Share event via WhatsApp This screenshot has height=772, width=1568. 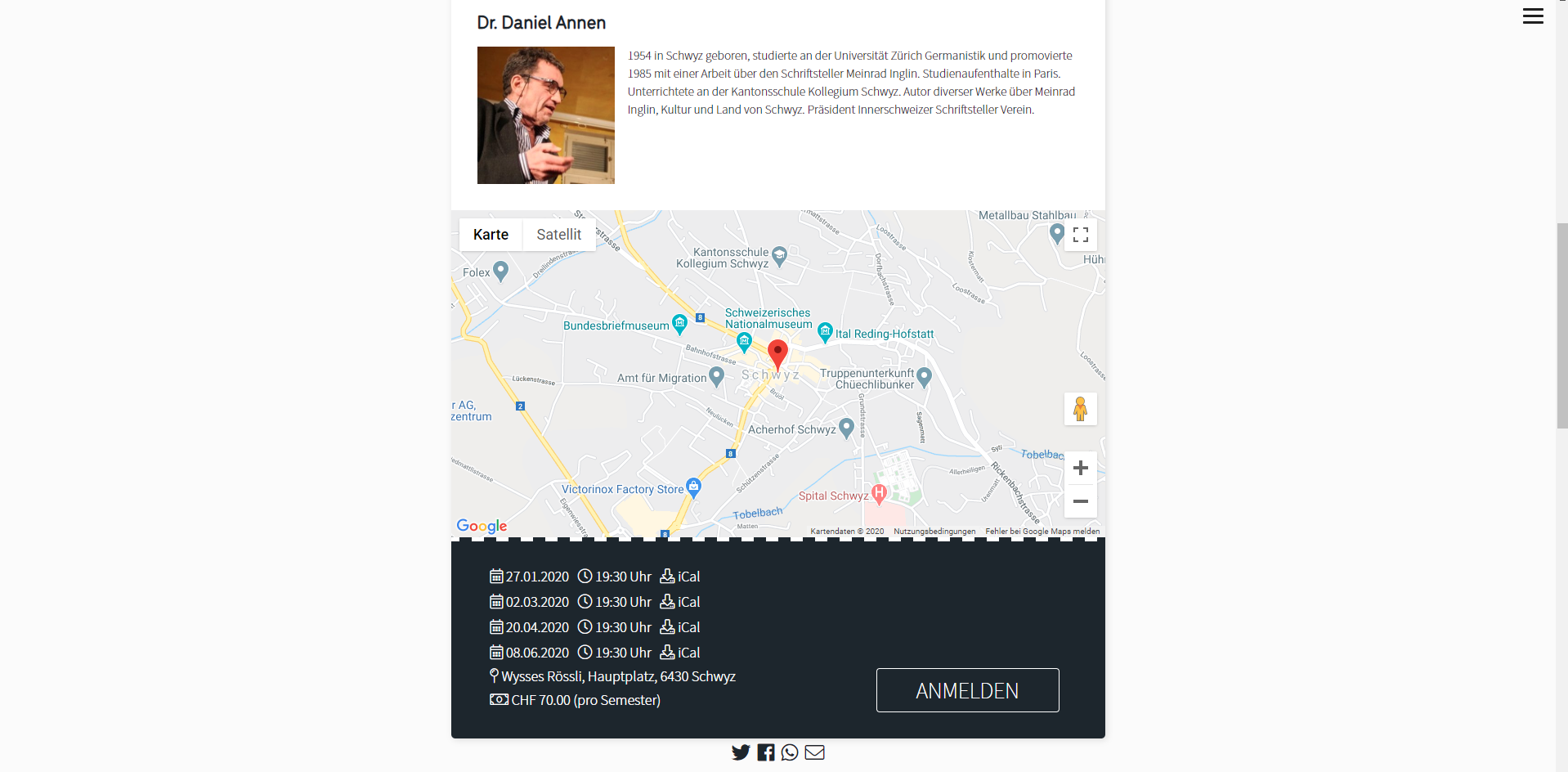click(790, 752)
